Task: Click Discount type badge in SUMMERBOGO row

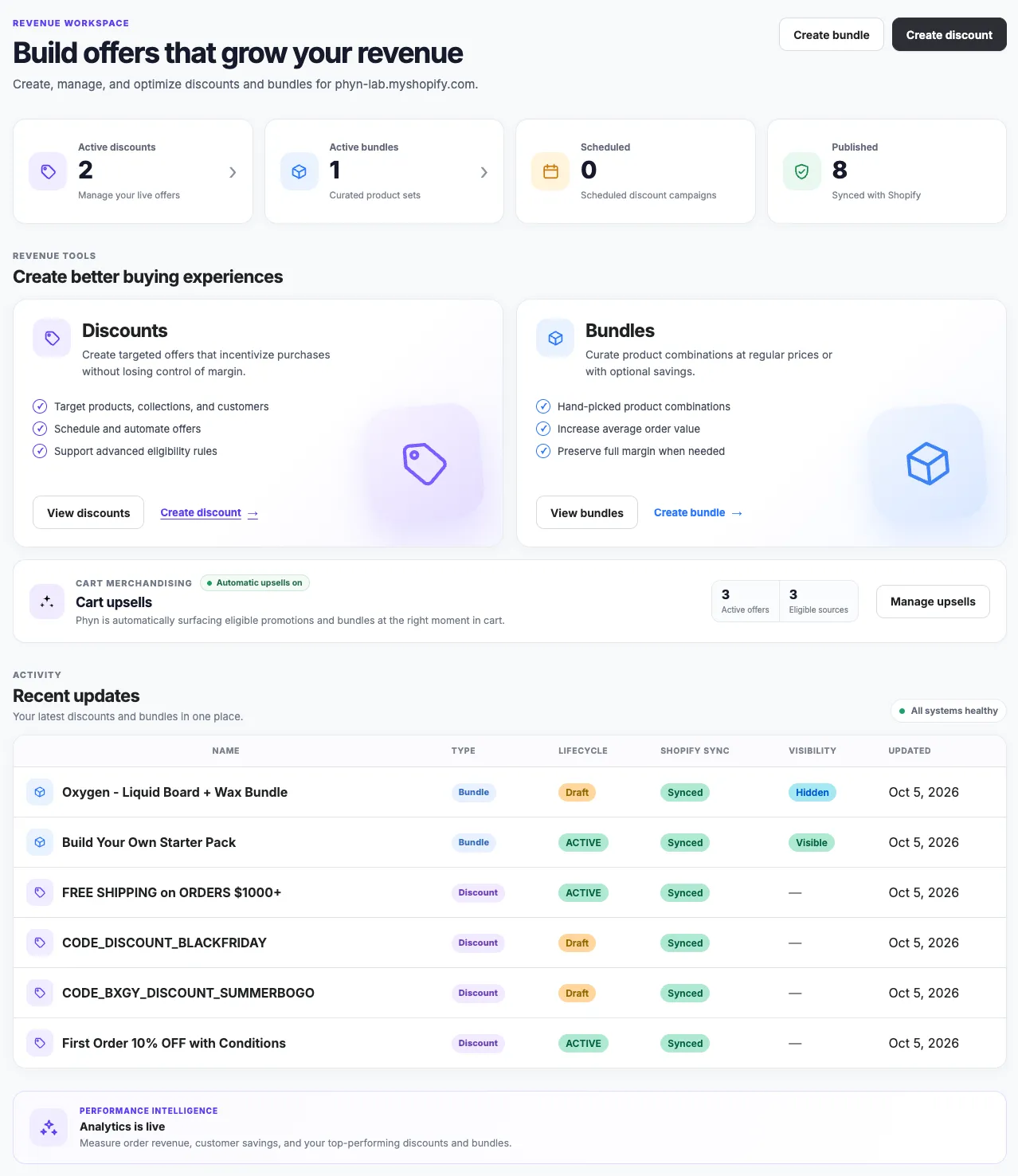Action: (478, 993)
